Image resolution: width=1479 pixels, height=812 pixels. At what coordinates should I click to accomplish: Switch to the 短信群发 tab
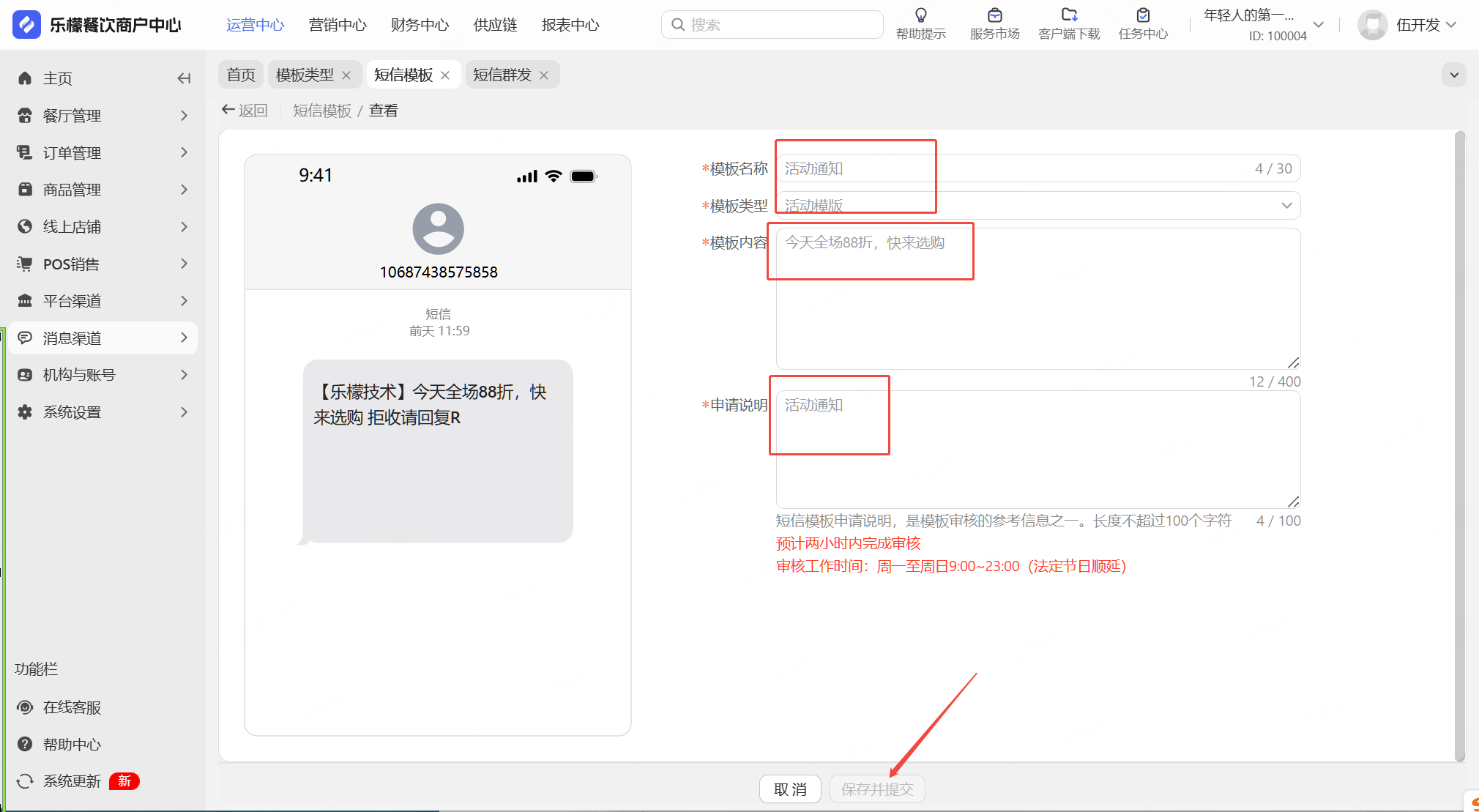pyautogui.click(x=502, y=75)
